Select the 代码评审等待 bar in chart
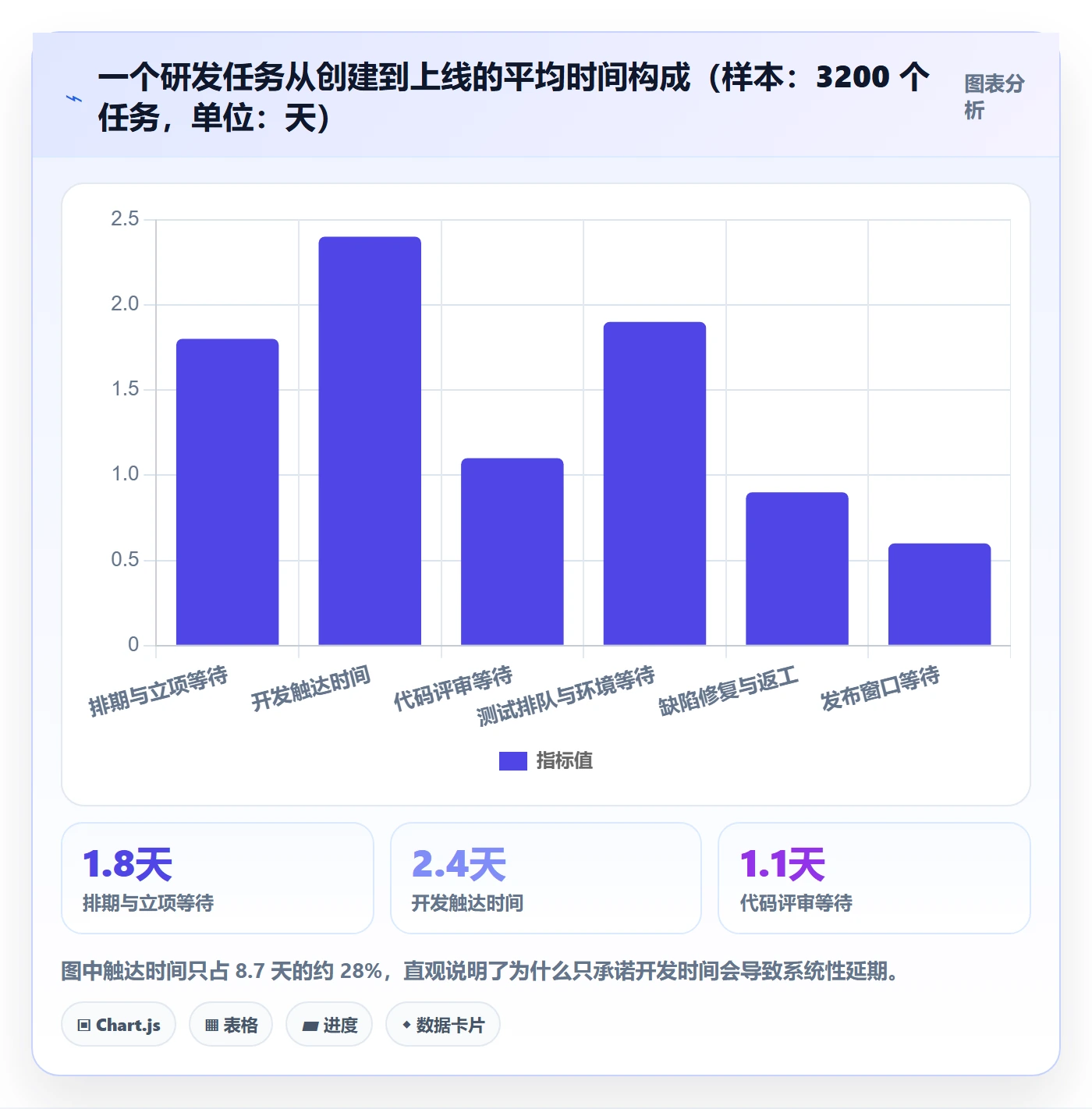Screen dimensions: 1092x1109 tap(512, 551)
